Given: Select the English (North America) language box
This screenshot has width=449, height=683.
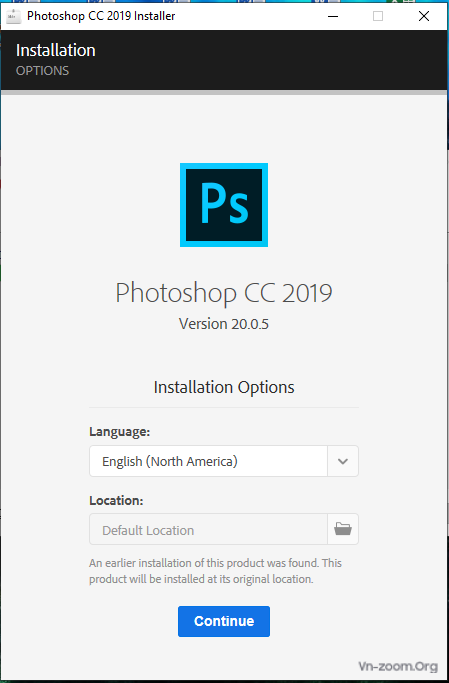Looking at the screenshot, I should 208,461.
